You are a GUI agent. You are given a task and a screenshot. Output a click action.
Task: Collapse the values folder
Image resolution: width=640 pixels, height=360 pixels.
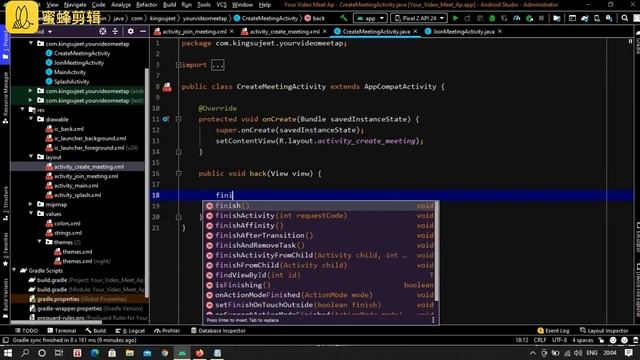click(x=31, y=213)
